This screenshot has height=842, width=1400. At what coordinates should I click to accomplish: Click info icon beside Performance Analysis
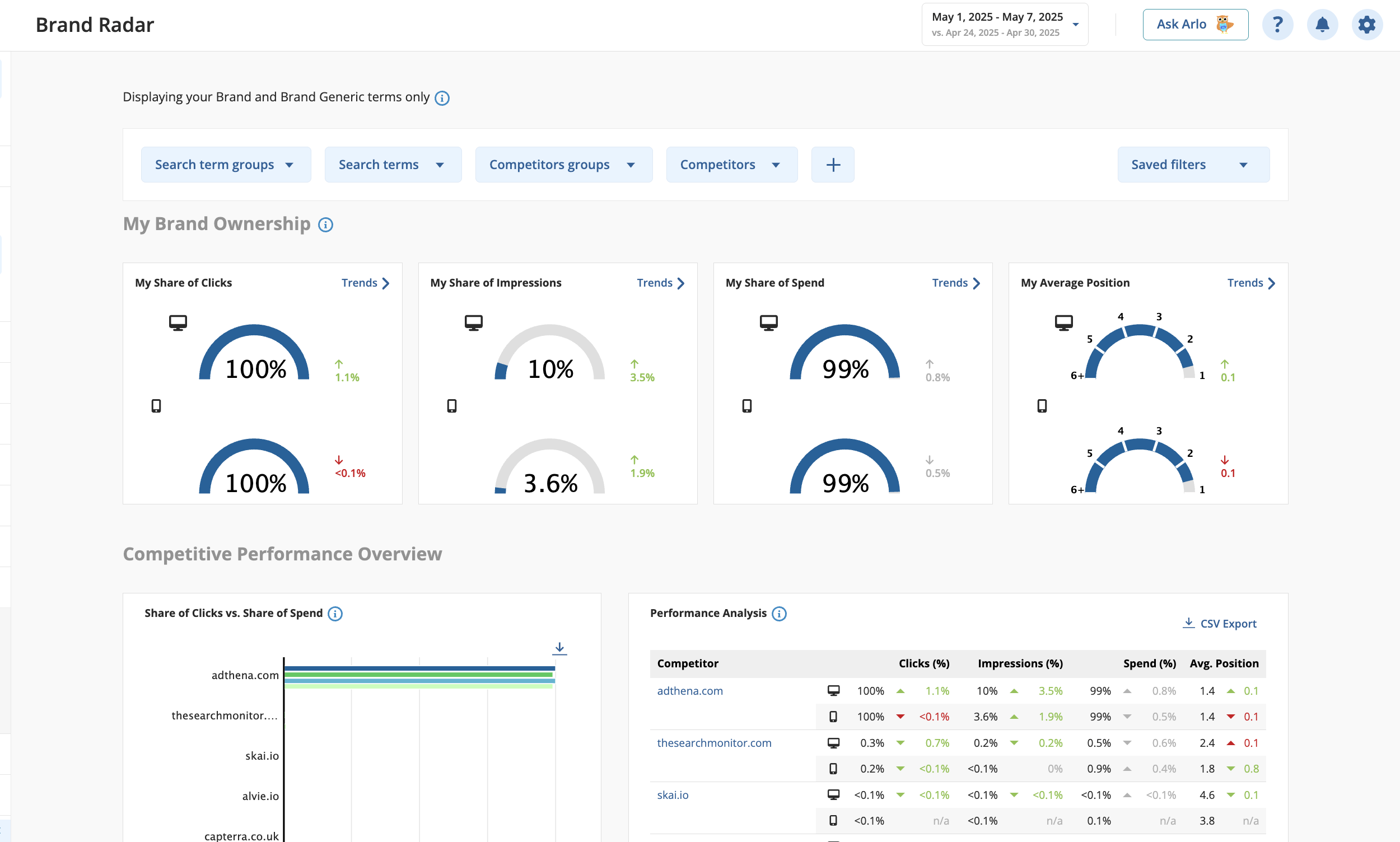778,614
